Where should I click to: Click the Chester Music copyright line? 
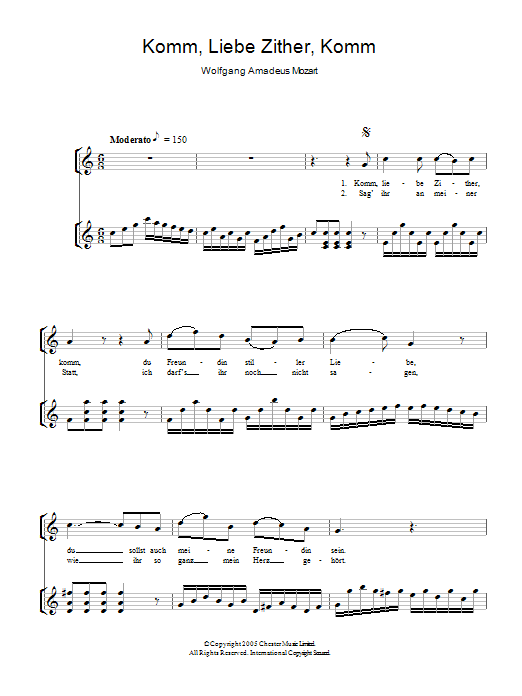tap(260, 643)
